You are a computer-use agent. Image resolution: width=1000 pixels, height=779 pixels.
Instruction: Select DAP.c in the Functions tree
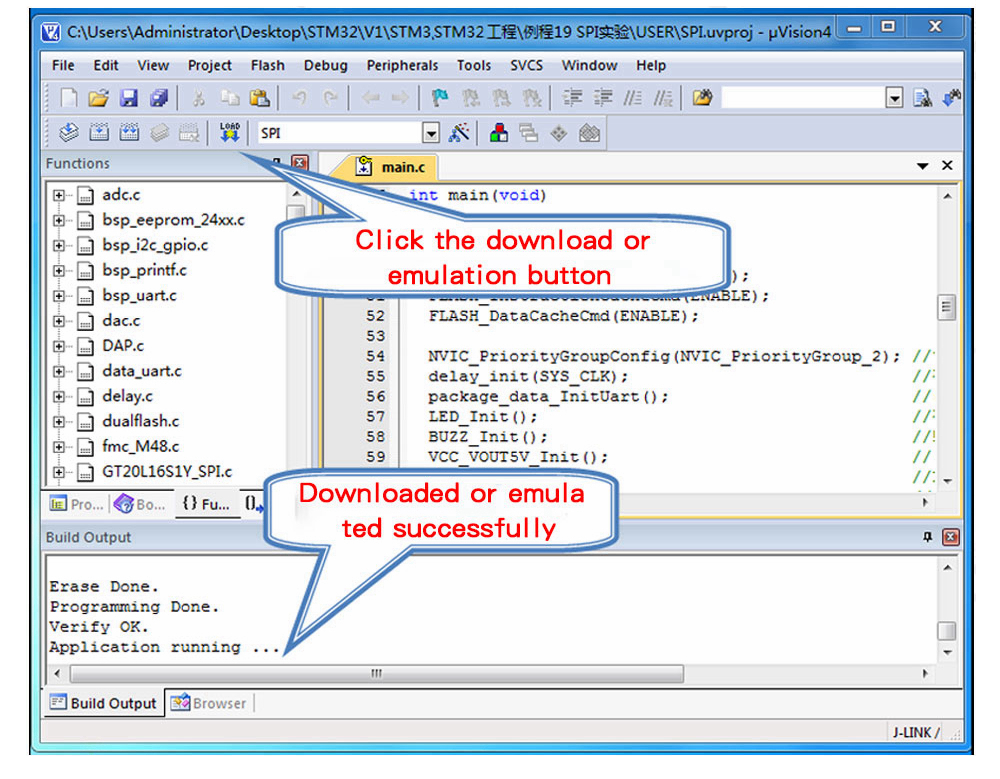click(123, 346)
